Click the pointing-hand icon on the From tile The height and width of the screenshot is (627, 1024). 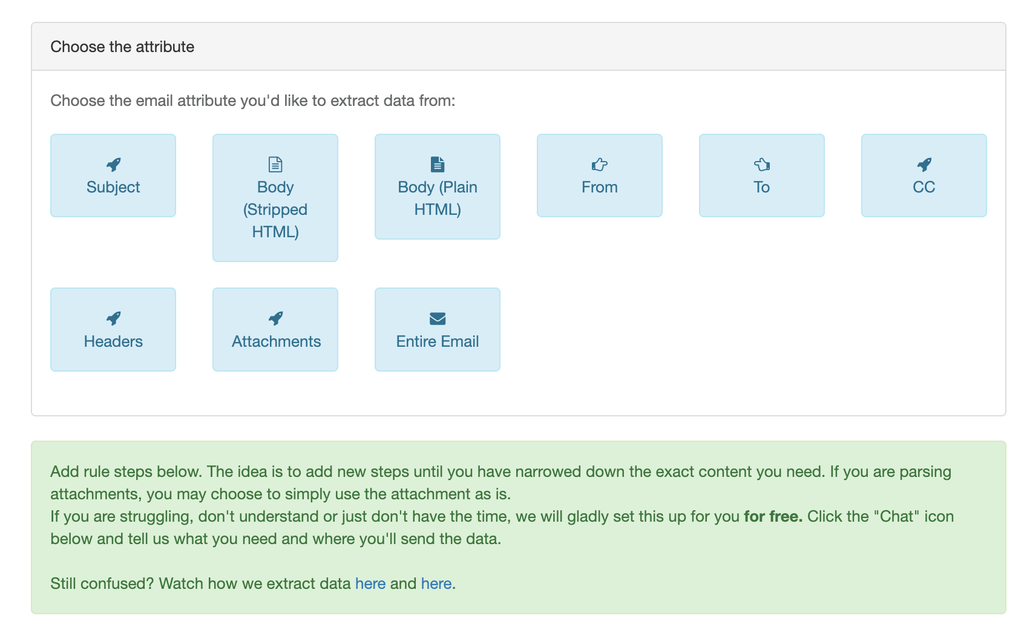pos(599,164)
